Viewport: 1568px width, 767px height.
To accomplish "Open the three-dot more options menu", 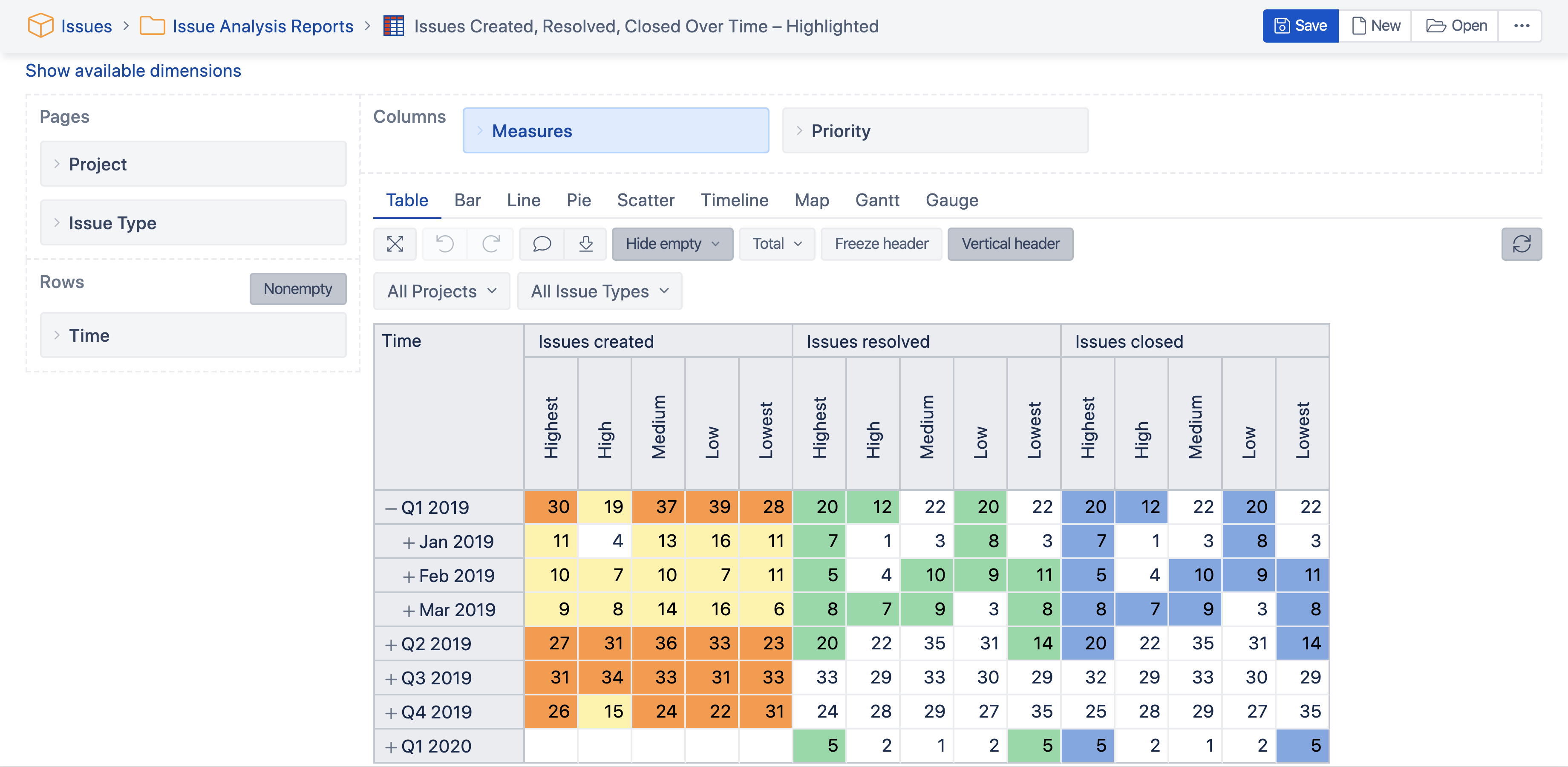I will pos(1521,26).
